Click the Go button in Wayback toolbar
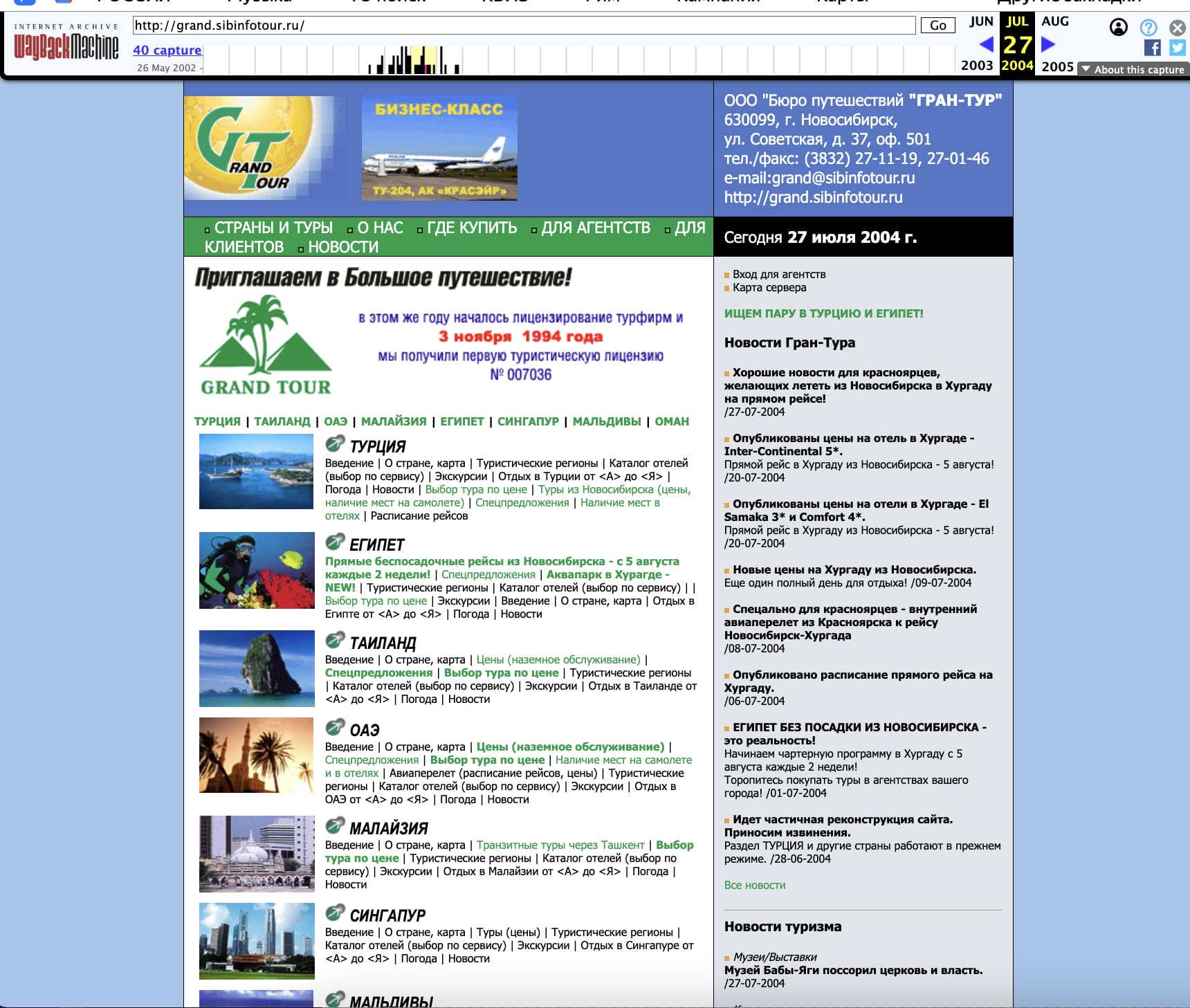 pyautogui.click(x=937, y=26)
